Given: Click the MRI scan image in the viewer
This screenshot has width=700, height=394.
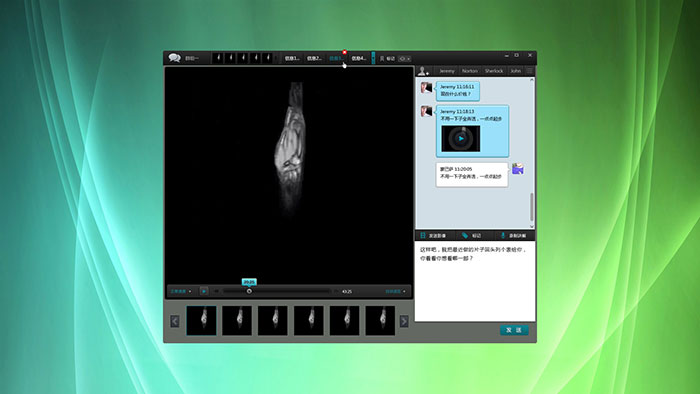Looking at the screenshot, I should tap(290, 148).
